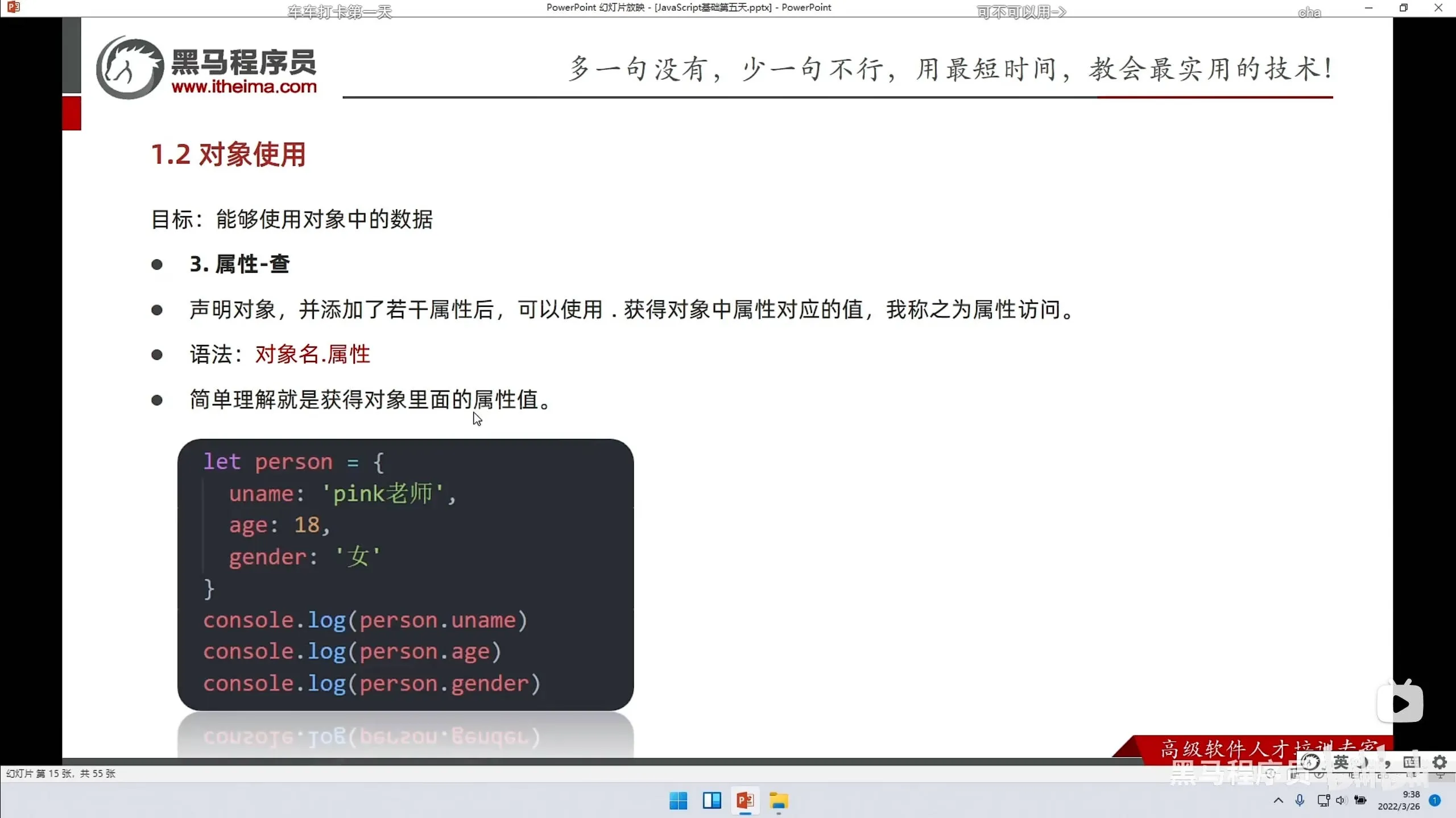This screenshot has height=818, width=1456.
Task: Open IME toolbar settings gear
Action: 1440,762
